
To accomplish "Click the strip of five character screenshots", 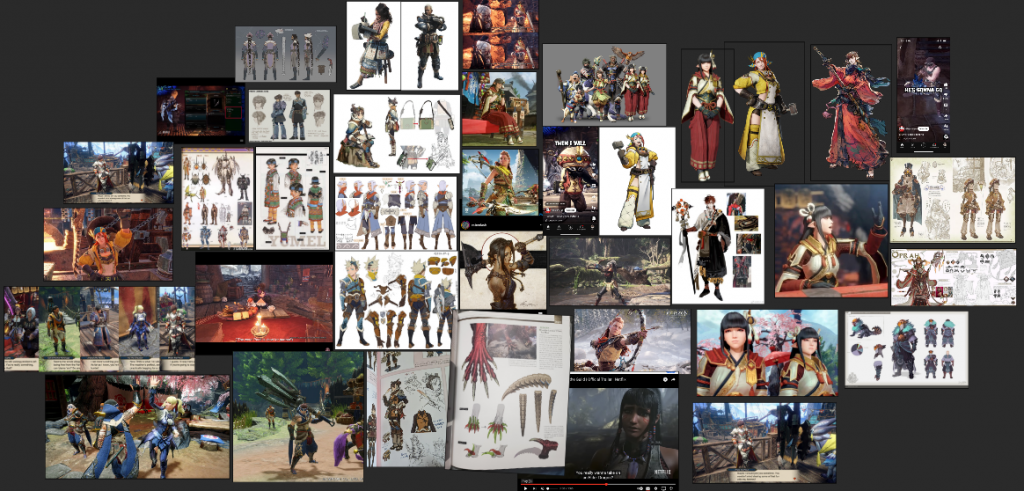I will (99, 329).
